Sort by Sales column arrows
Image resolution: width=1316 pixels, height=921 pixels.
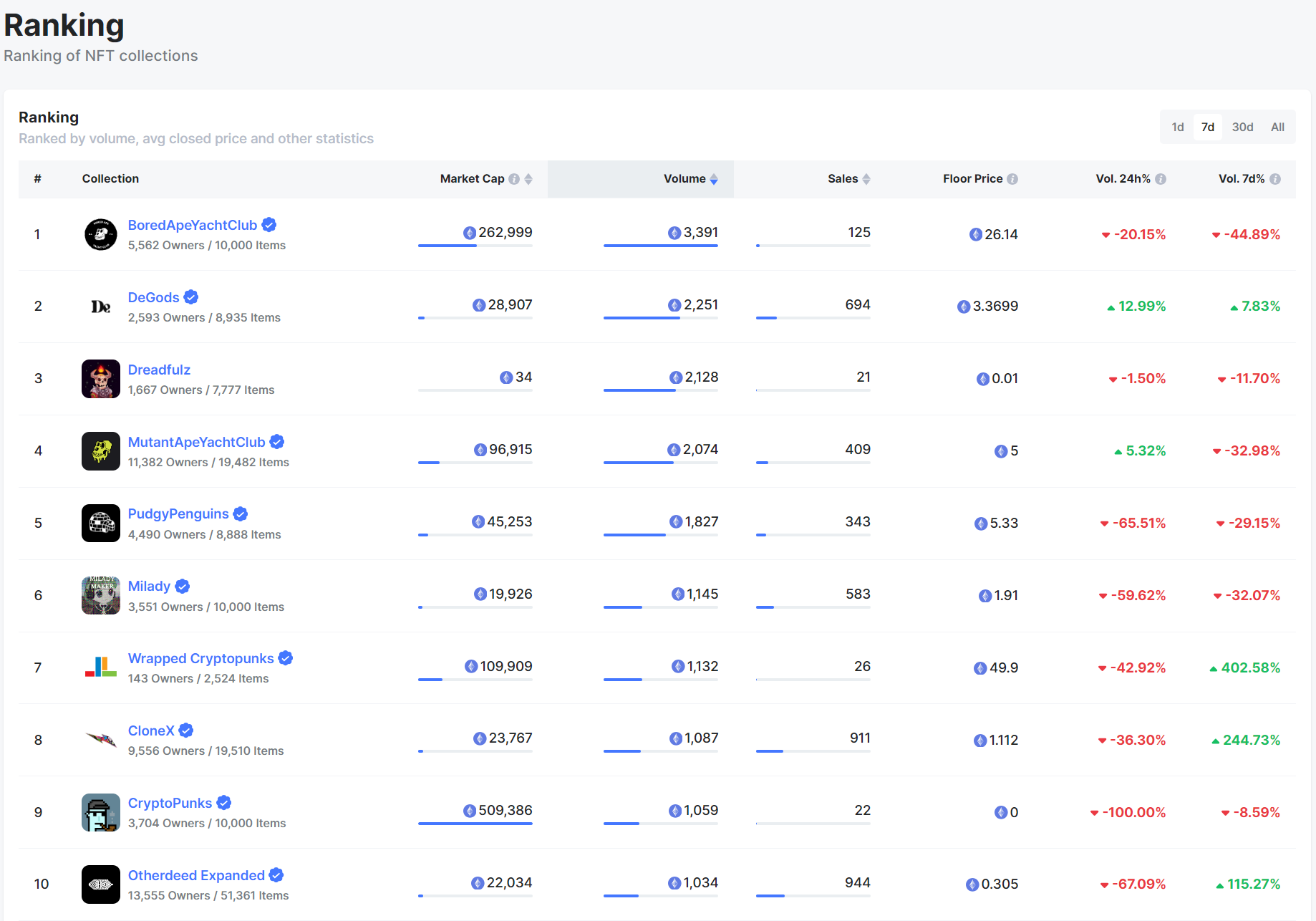click(866, 179)
